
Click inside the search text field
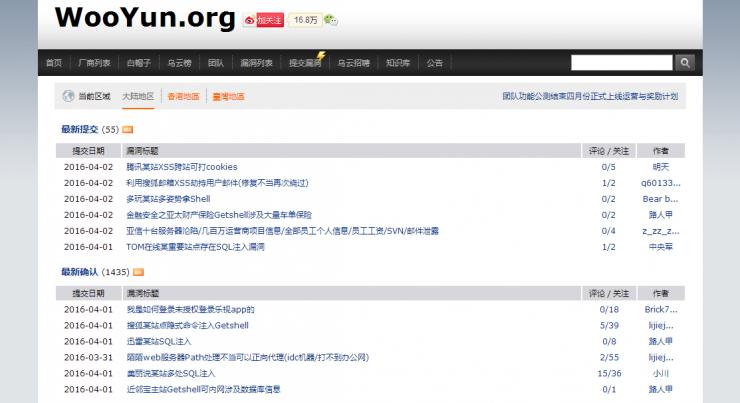tap(620, 62)
